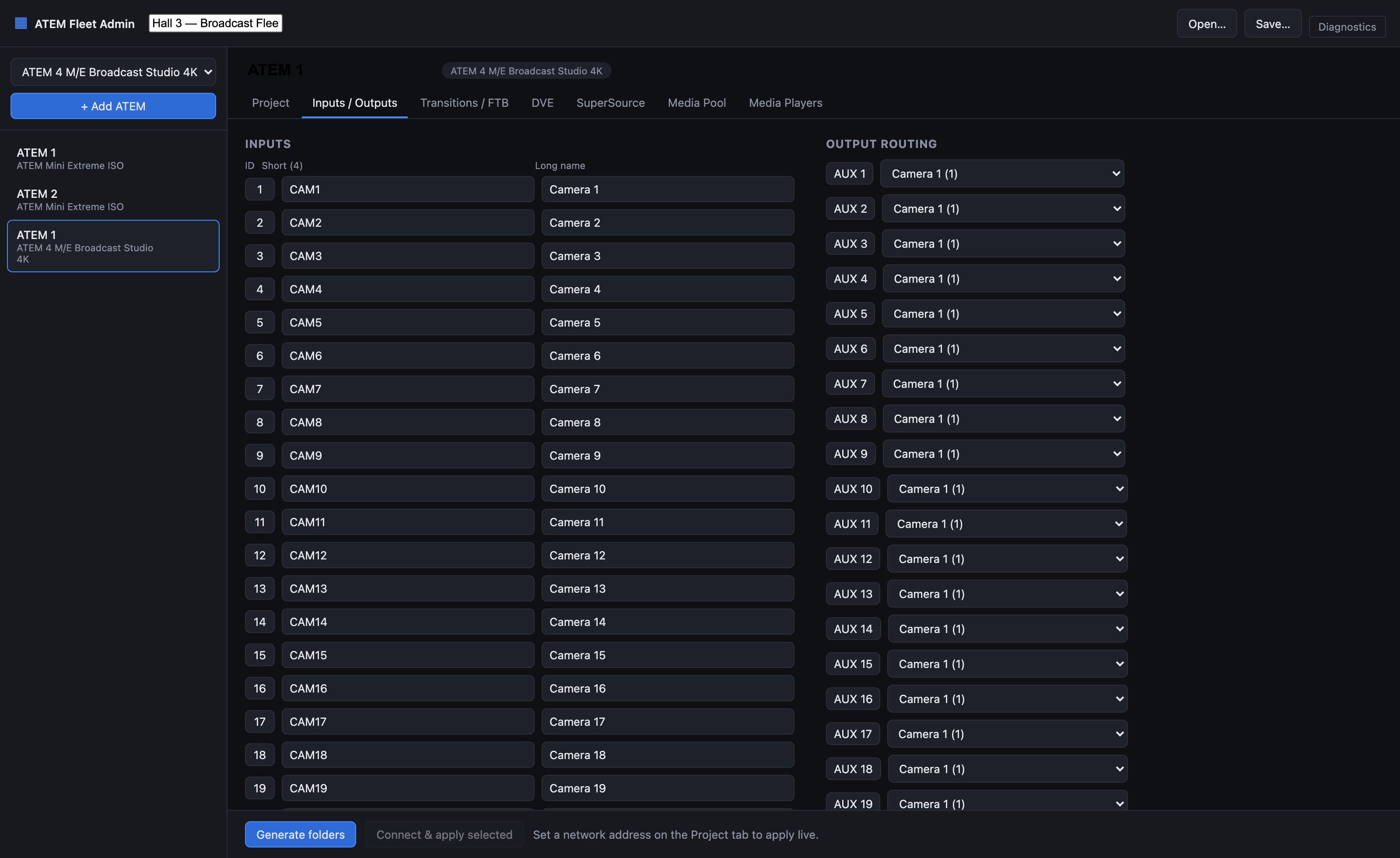The height and width of the screenshot is (858, 1400).
Task: Click the ATEM 4 M/E Broadcast Studio 4K badge
Action: [526, 71]
